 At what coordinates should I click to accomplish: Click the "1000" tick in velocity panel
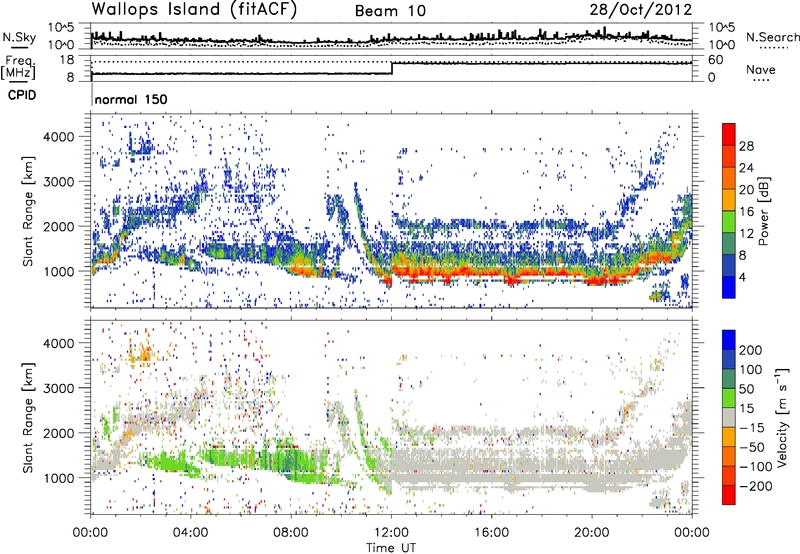(x=59, y=478)
